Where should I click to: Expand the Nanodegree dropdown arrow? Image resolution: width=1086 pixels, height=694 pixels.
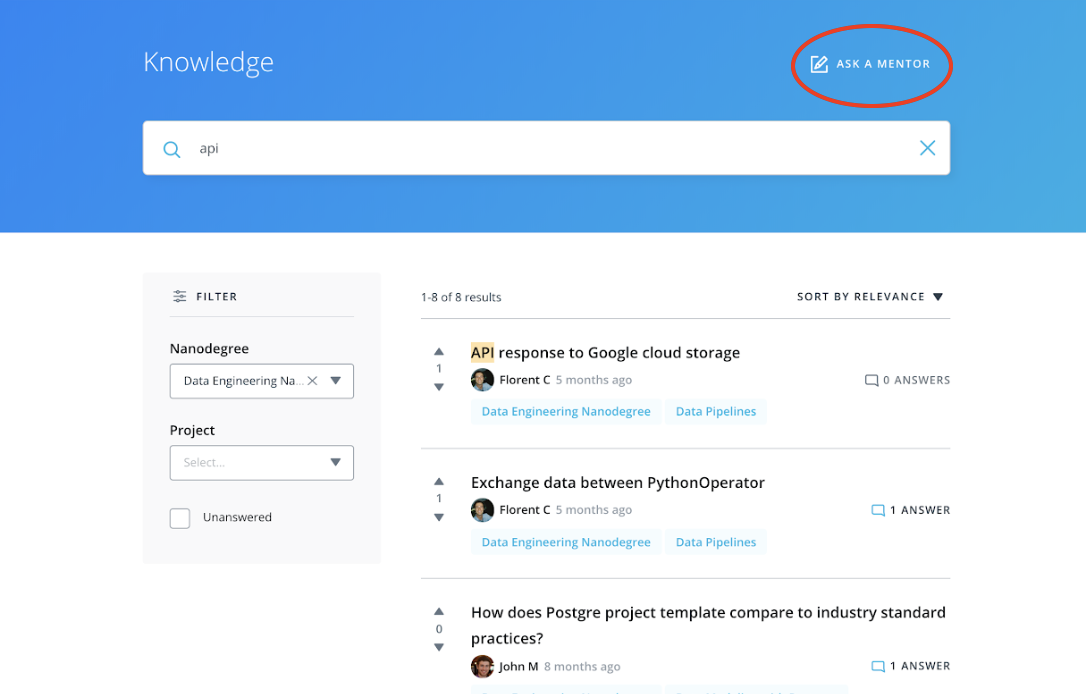(336, 381)
